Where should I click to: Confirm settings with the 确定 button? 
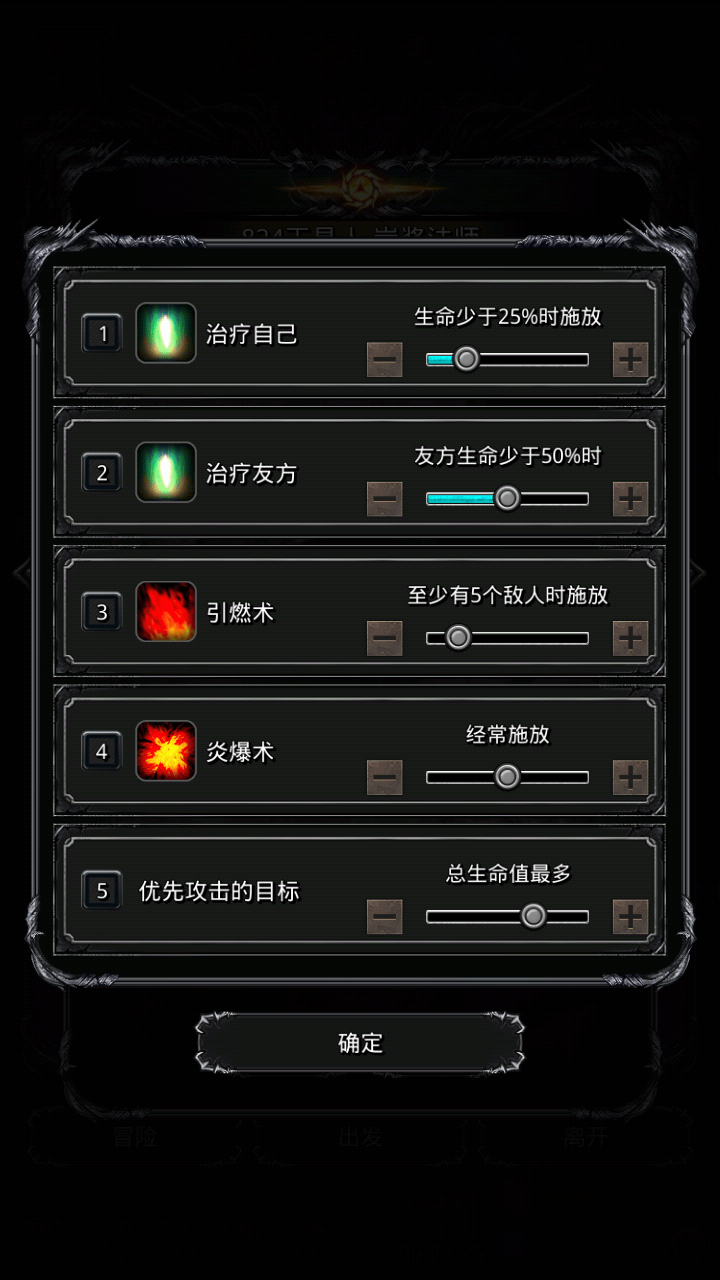[360, 1043]
